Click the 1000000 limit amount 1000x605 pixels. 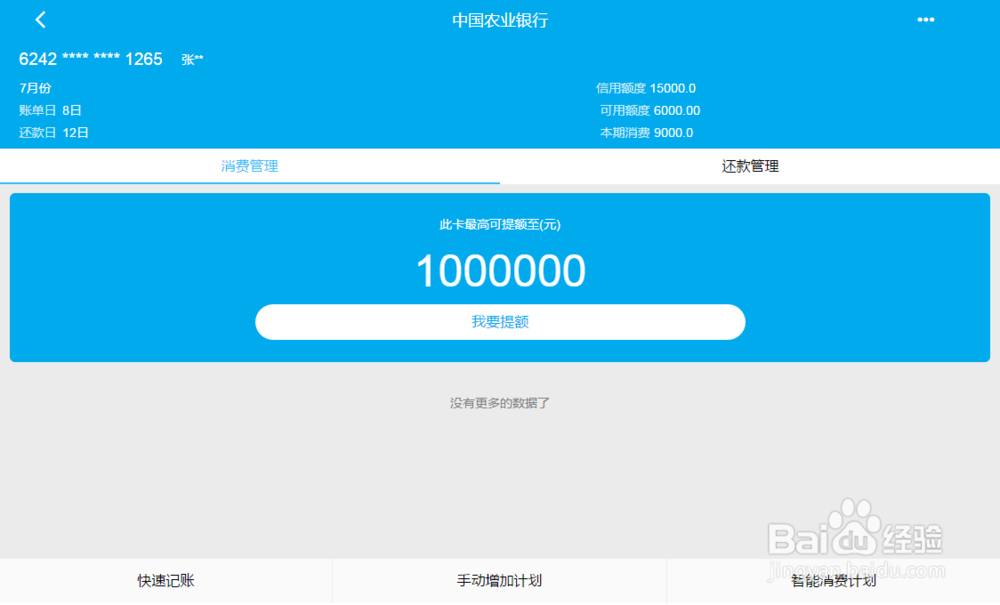[x=501, y=271]
